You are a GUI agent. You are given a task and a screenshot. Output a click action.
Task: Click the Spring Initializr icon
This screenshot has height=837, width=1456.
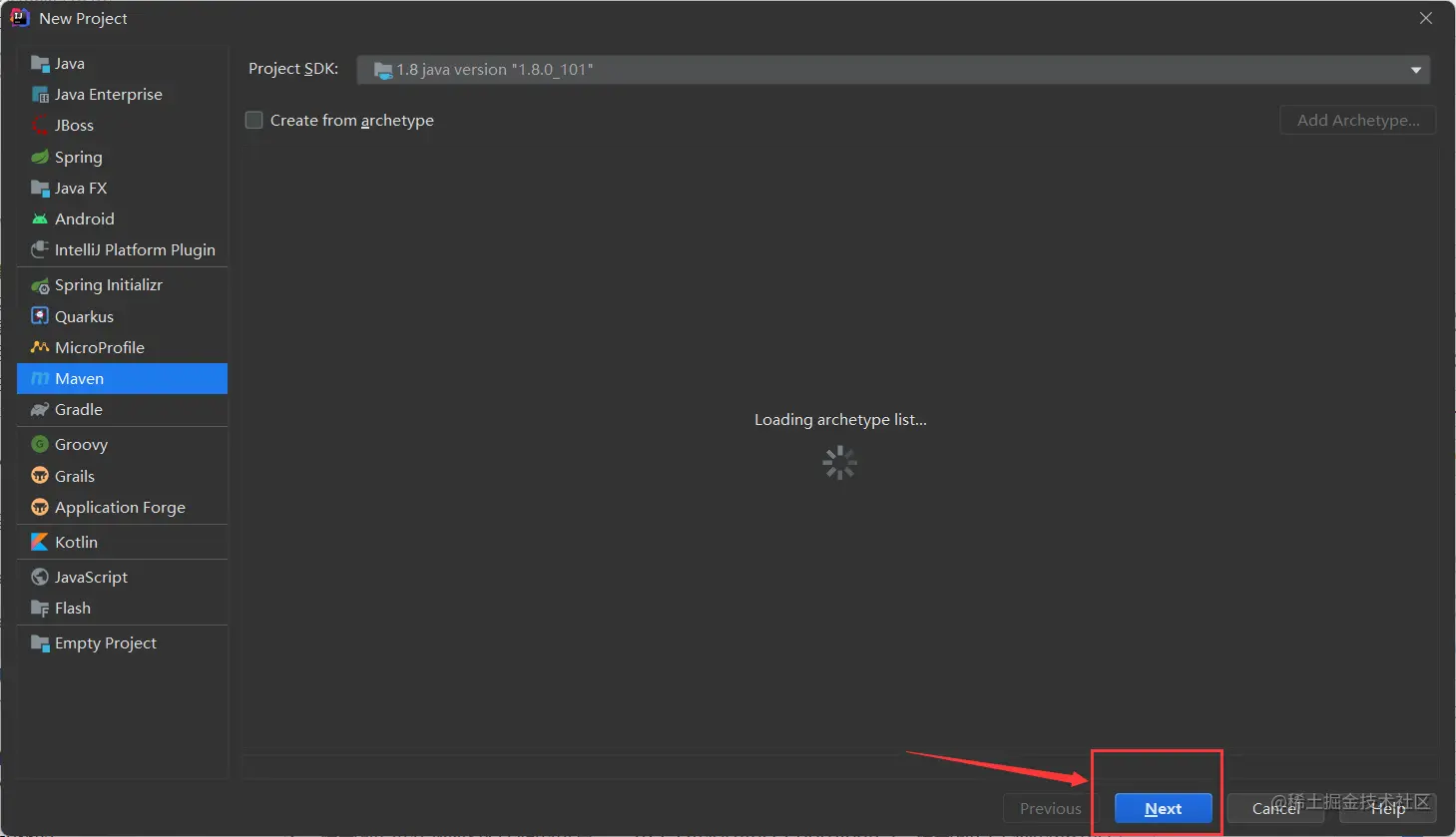pos(40,285)
